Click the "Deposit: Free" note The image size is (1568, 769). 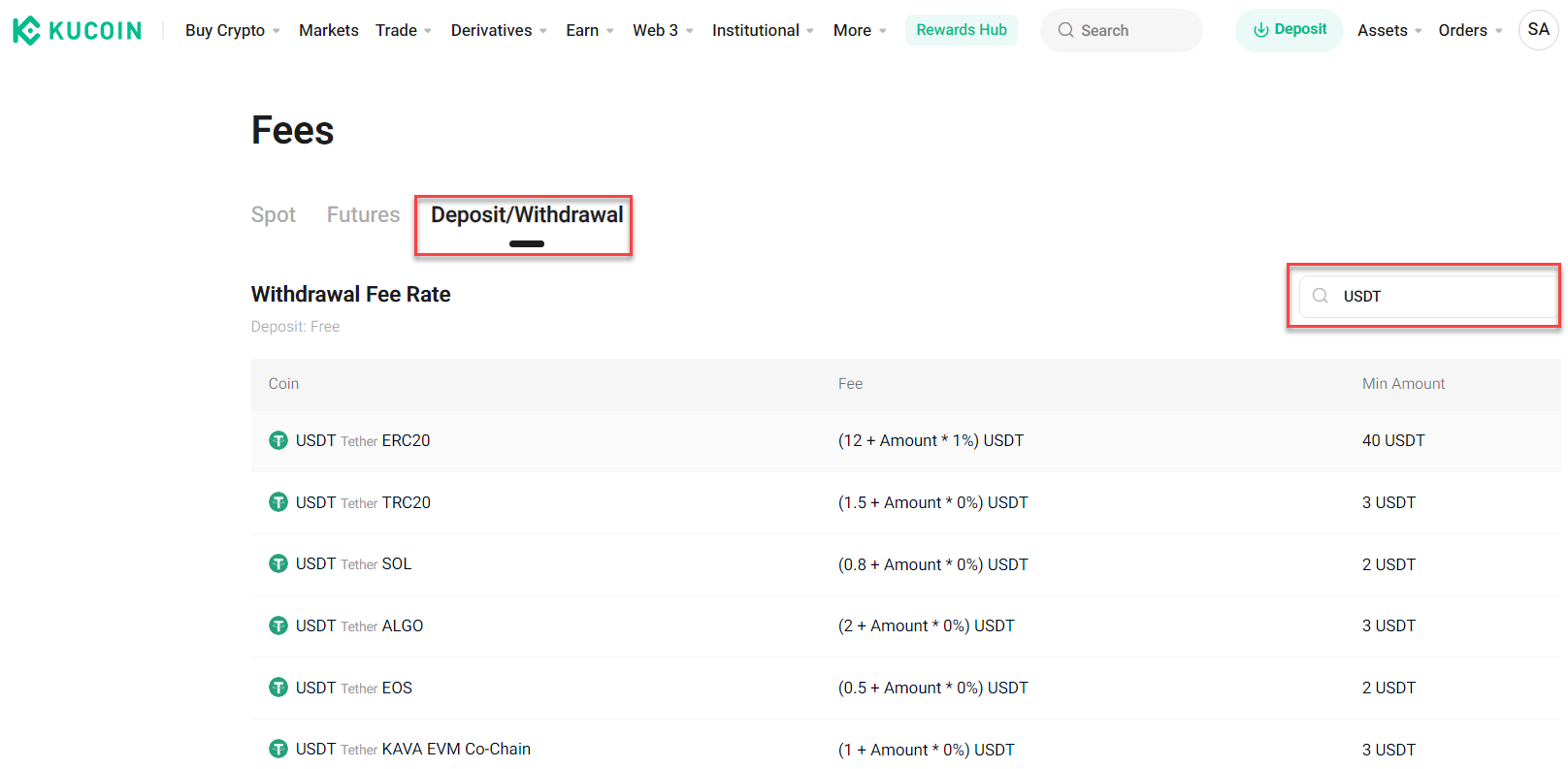point(295,327)
